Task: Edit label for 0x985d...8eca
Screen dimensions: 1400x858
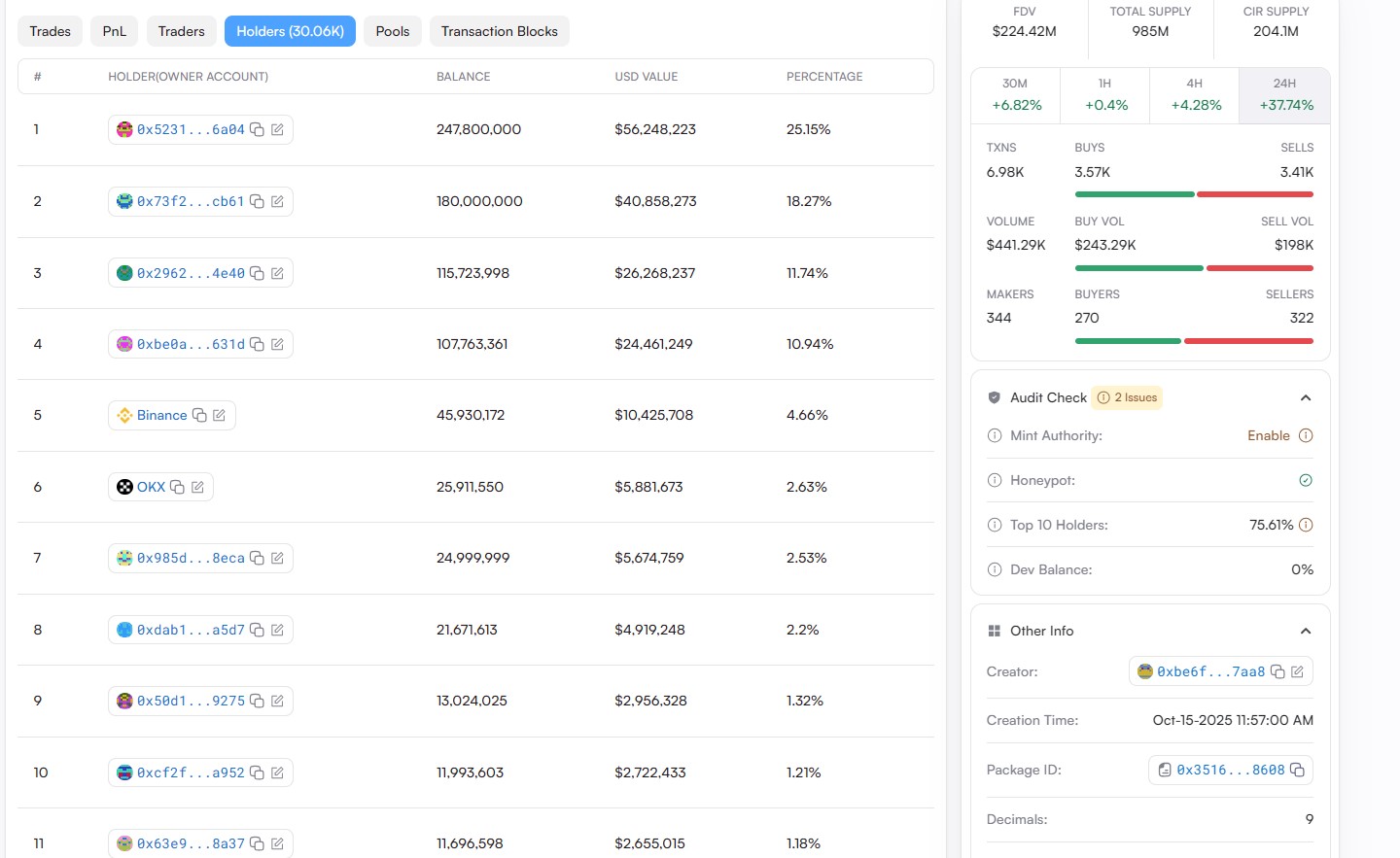Action: 277,558
